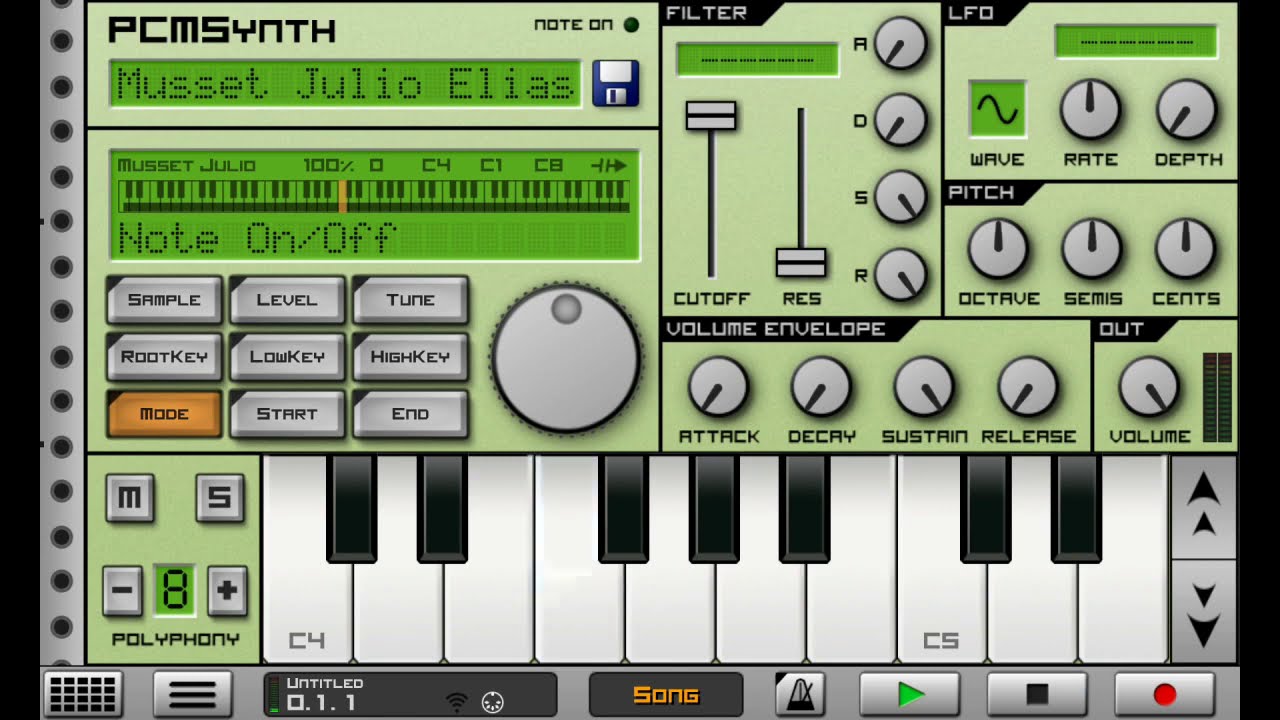This screenshot has width=1280, height=720.
Task: Start recording with red record button
Action: pos(1164,694)
